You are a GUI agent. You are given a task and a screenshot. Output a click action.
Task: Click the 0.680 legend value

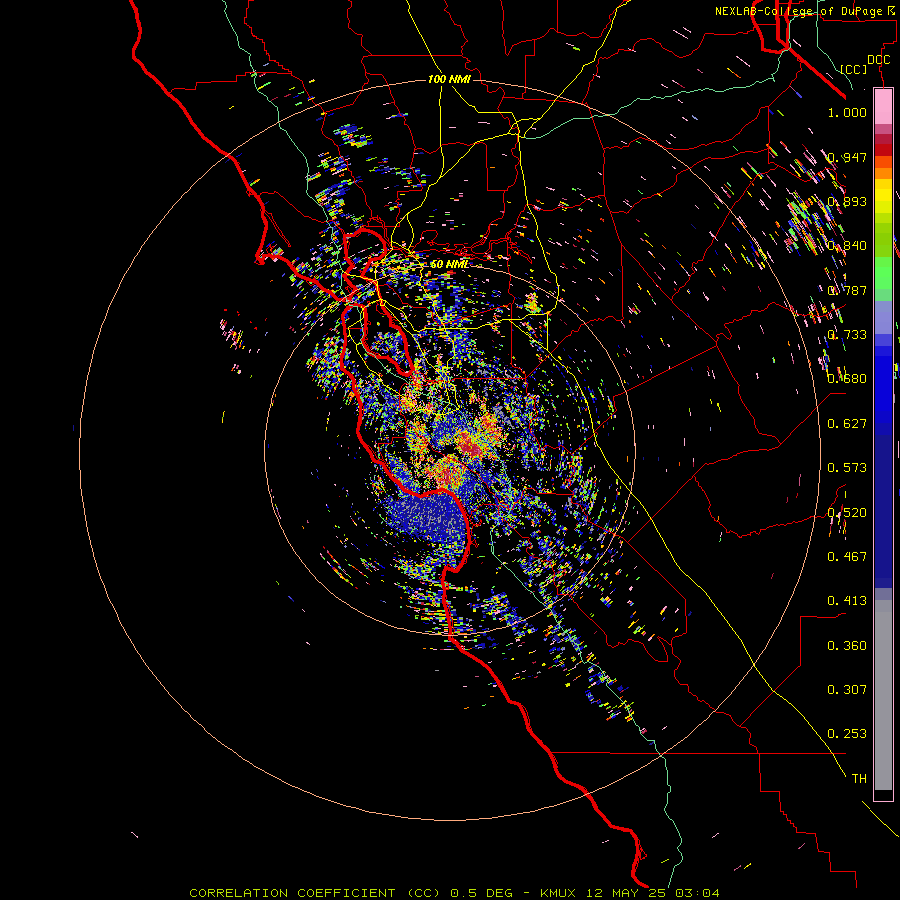pyautogui.click(x=847, y=378)
